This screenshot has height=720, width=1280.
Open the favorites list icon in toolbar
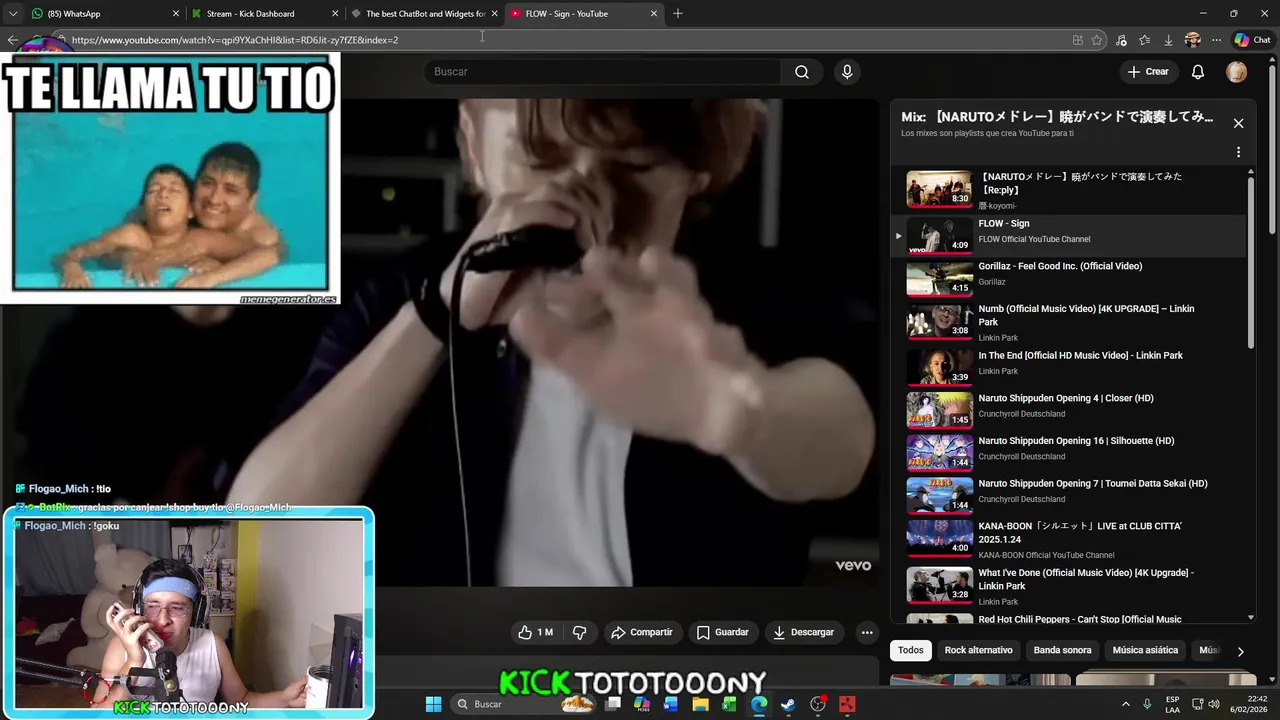1145,40
